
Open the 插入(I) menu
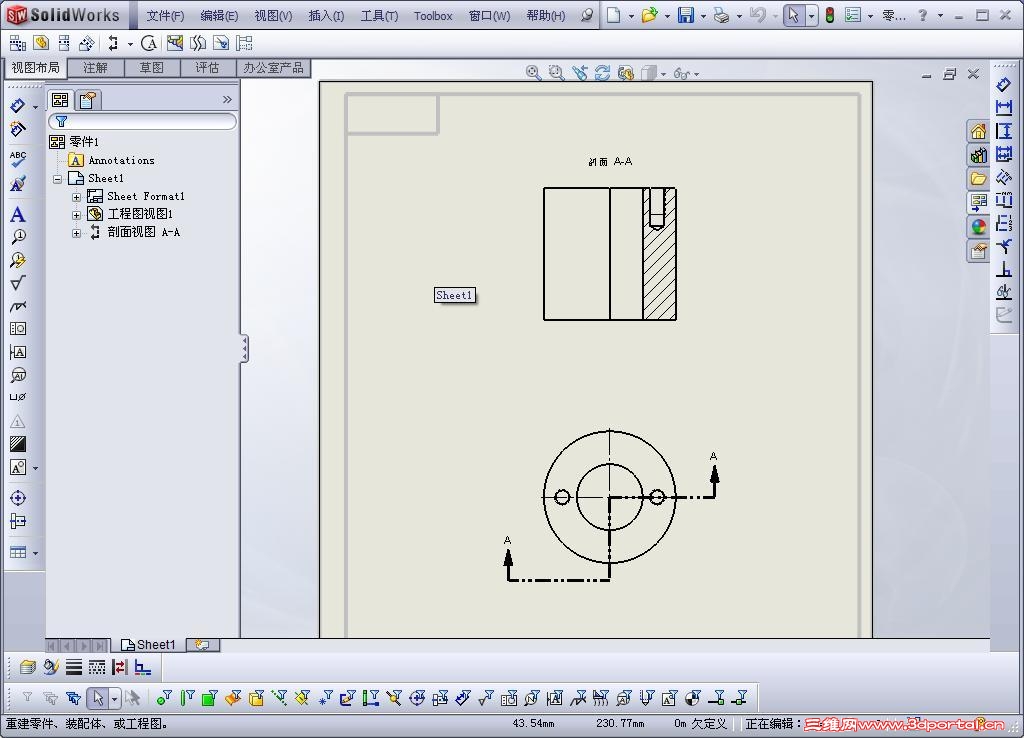click(326, 16)
